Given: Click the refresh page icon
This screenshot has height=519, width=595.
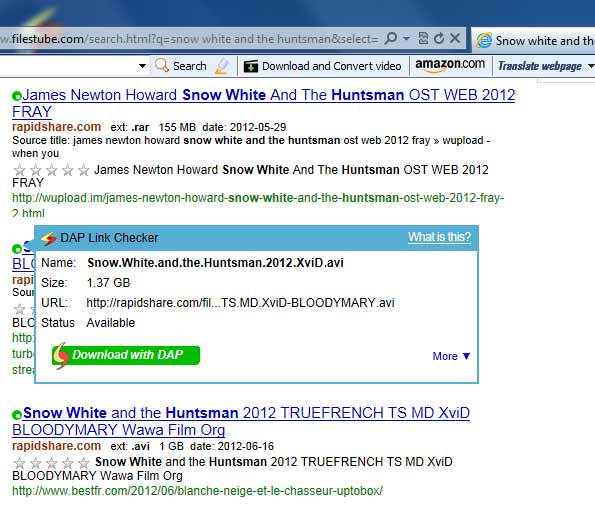Looking at the screenshot, I should [x=439, y=38].
